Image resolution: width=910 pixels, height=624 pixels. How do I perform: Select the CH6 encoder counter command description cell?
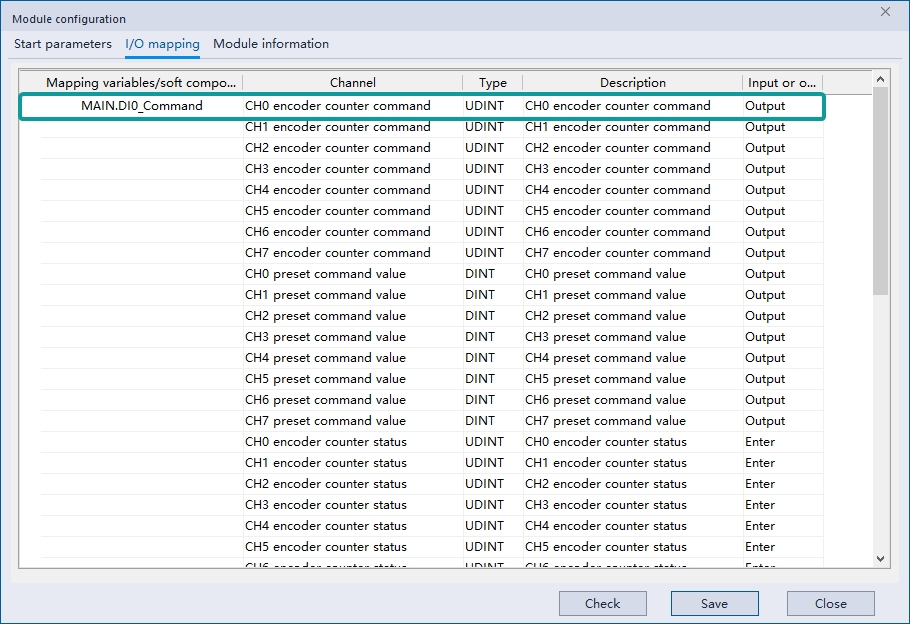pyautogui.click(x=633, y=232)
